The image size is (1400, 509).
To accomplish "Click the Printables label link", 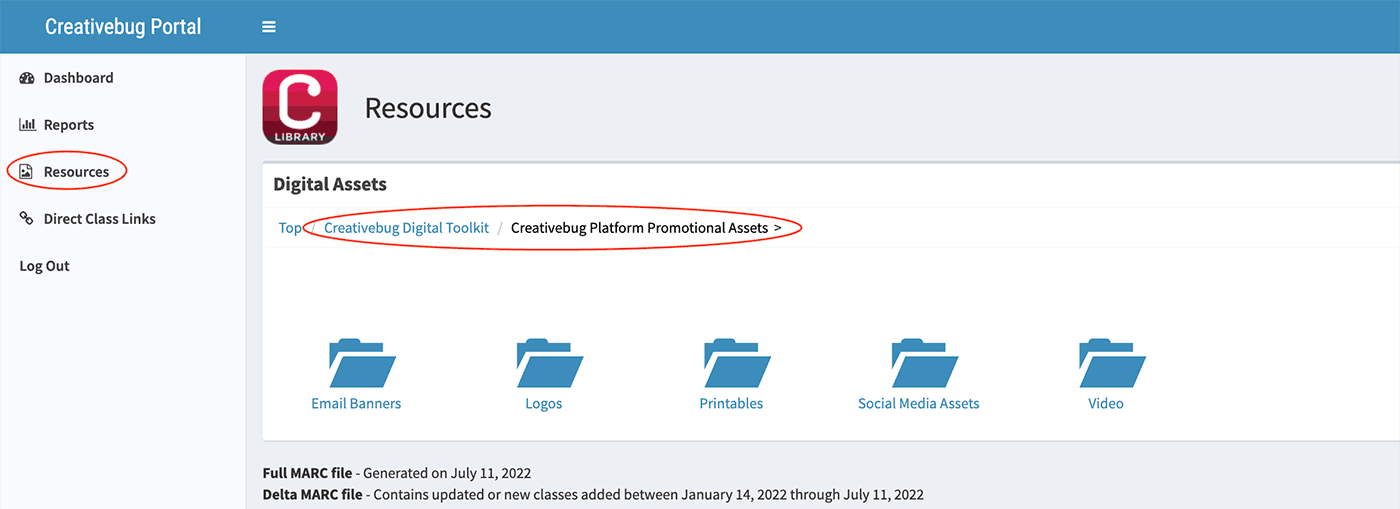I will (731, 404).
